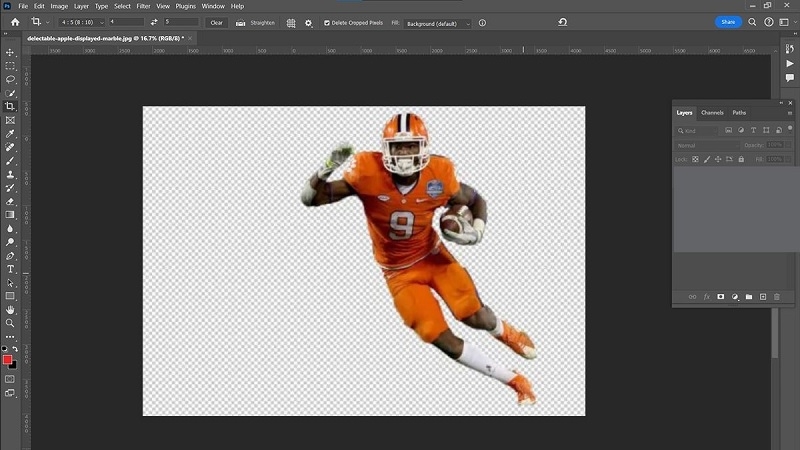Image resolution: width=800 pixels, height=450 pixels.
Task: Toggle Delete Cropped Pixels checkbox
Action: (x=327, y=23)
